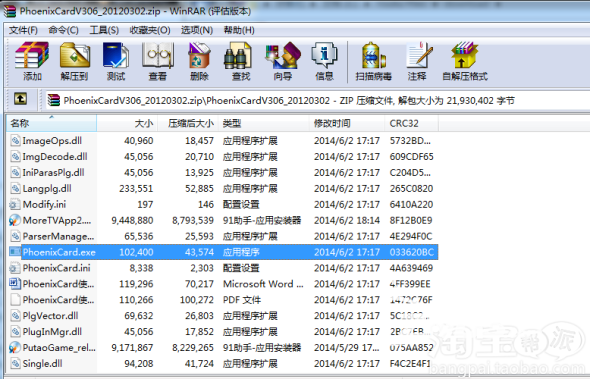Select the Langplg.dll file name
The width and height of the screenshot is (590, 379).
click(x=47, y=189)
